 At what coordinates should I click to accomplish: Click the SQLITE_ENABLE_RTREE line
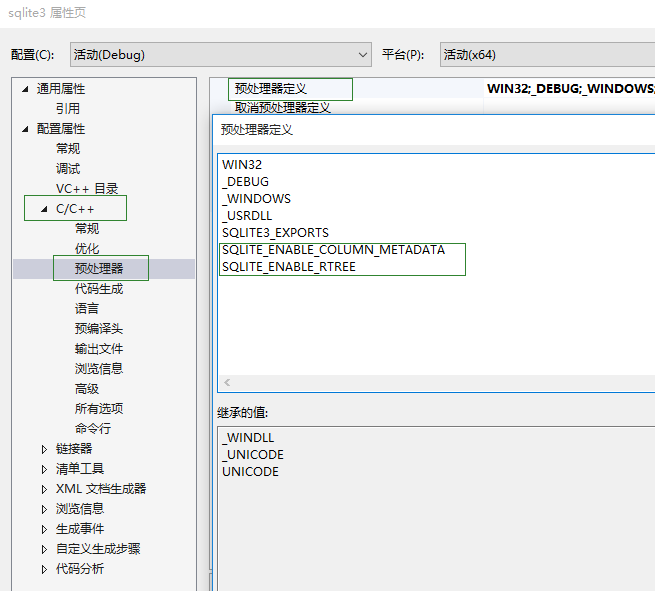pos(289,267)
